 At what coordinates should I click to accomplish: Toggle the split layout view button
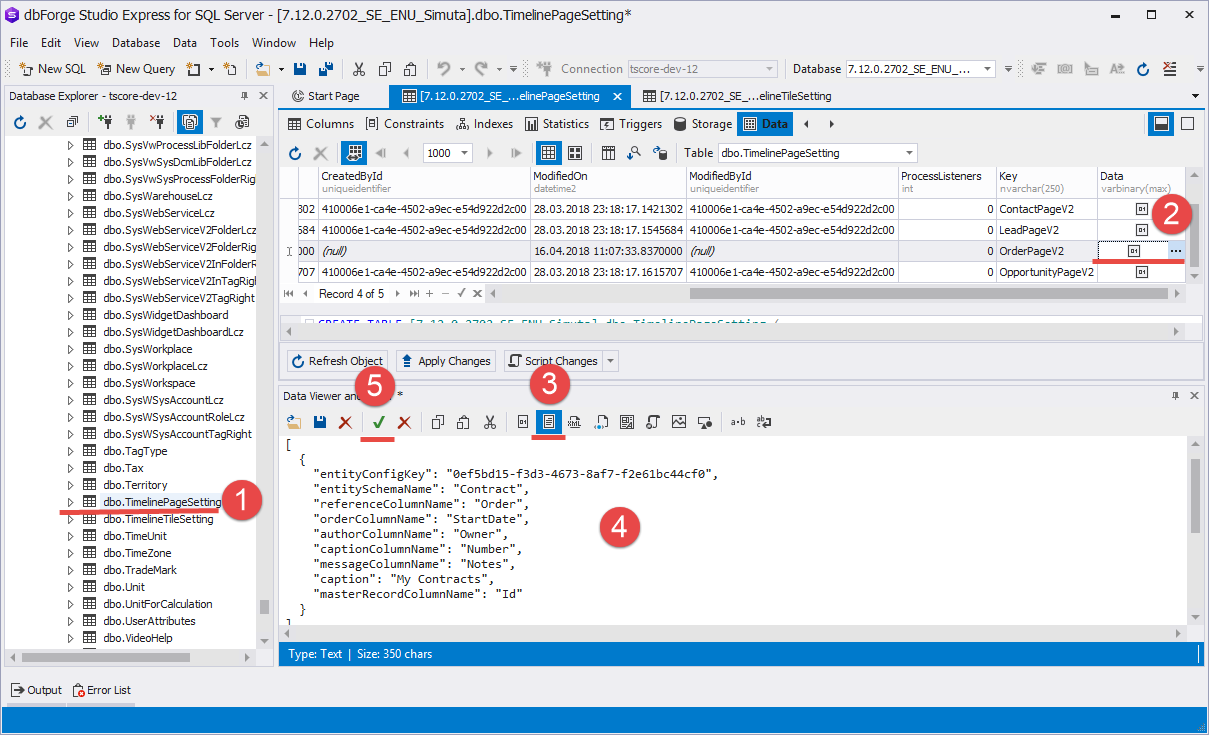(x=1161, y=124)
